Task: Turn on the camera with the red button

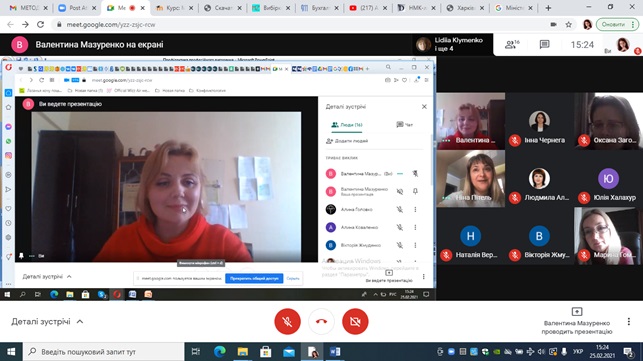Action: point(355,321)
